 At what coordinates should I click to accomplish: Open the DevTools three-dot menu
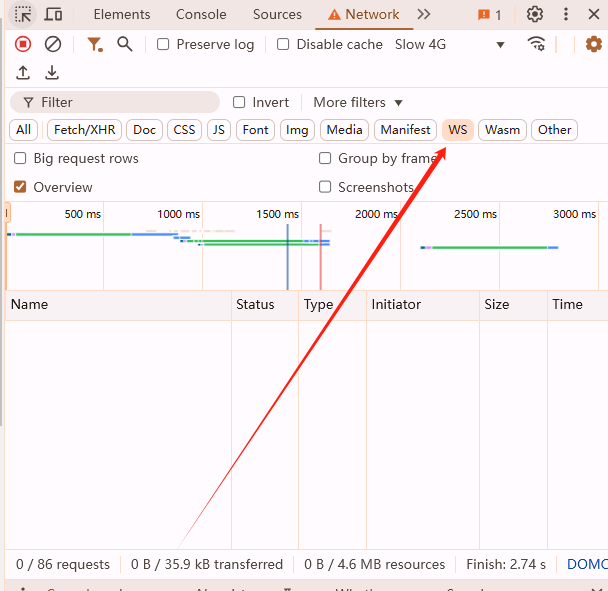(x=566, y=15)
